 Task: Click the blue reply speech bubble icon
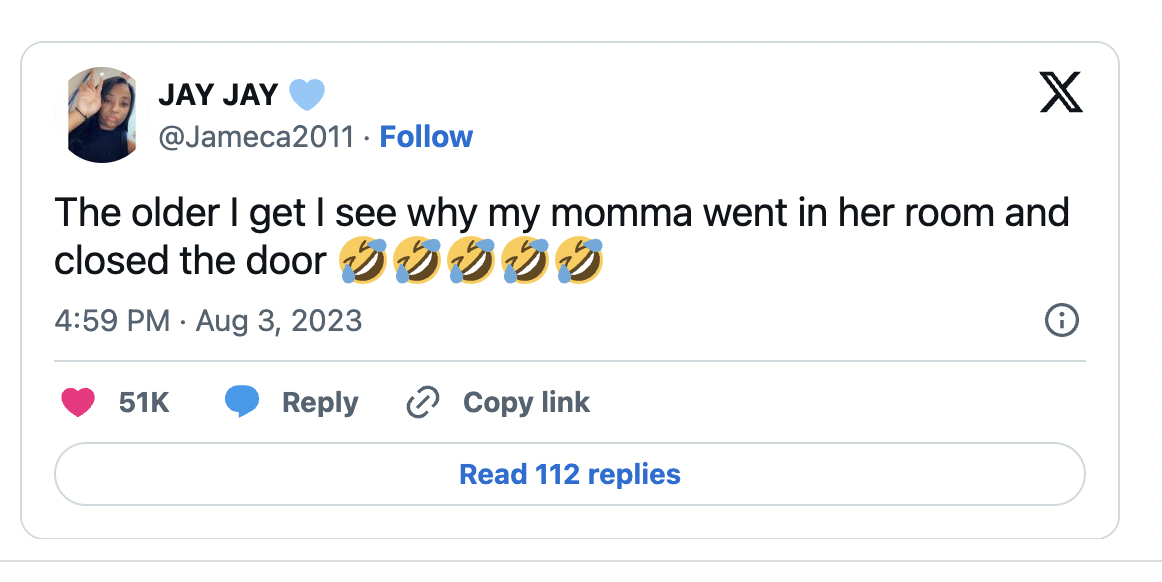(242, 402)
